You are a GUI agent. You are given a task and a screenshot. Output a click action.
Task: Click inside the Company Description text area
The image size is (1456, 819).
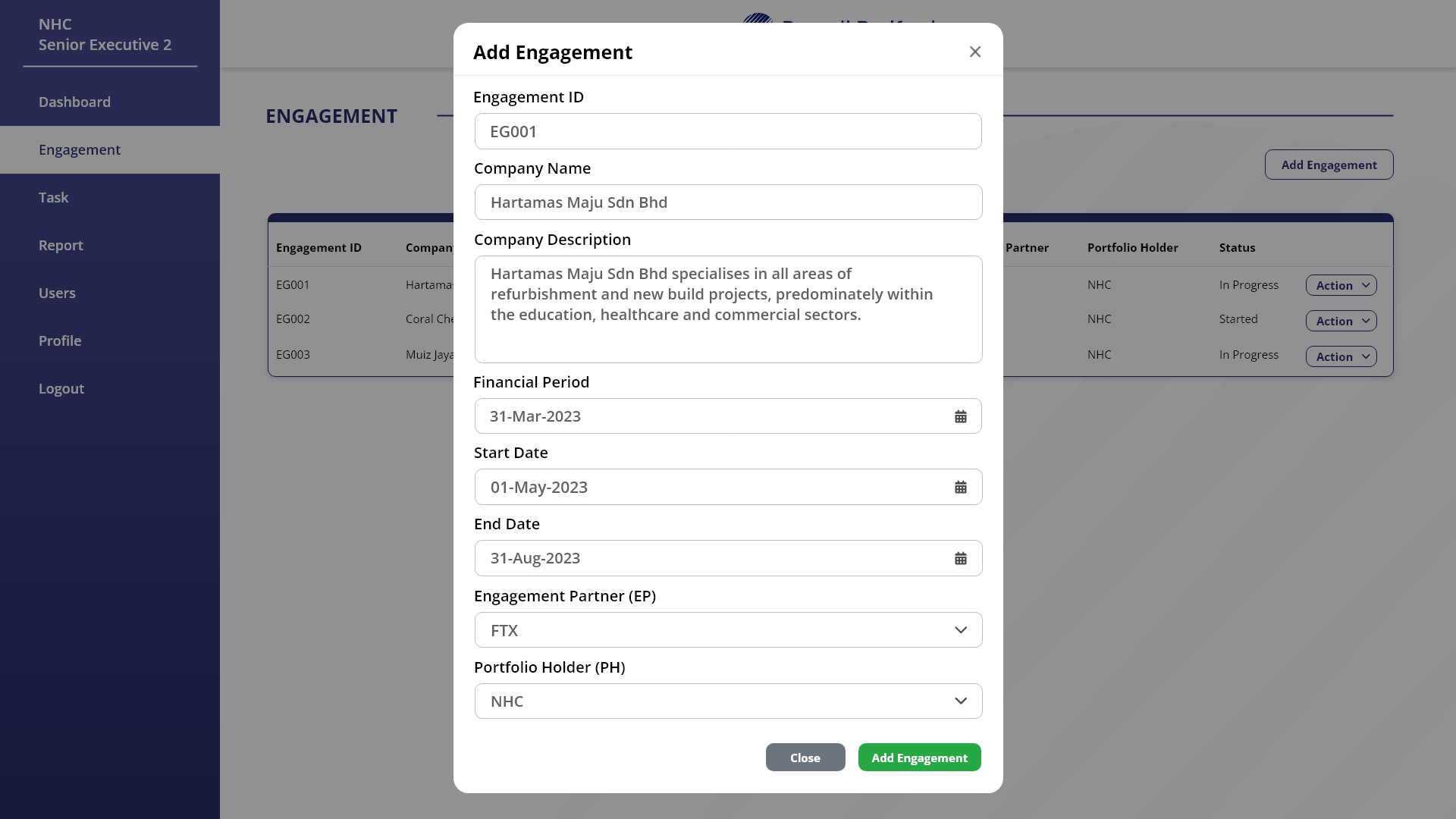click(728, 309)
